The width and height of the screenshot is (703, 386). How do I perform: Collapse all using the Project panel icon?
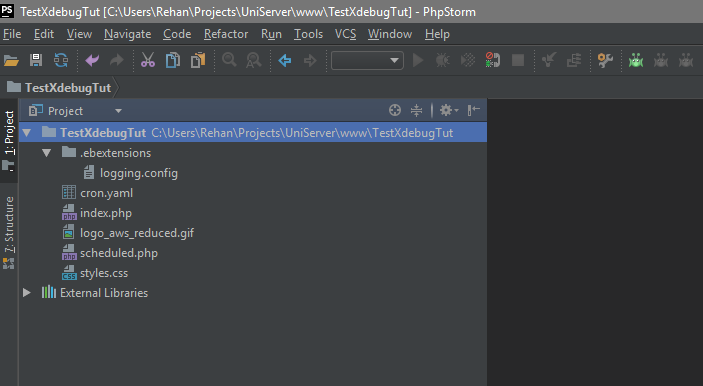417,110
